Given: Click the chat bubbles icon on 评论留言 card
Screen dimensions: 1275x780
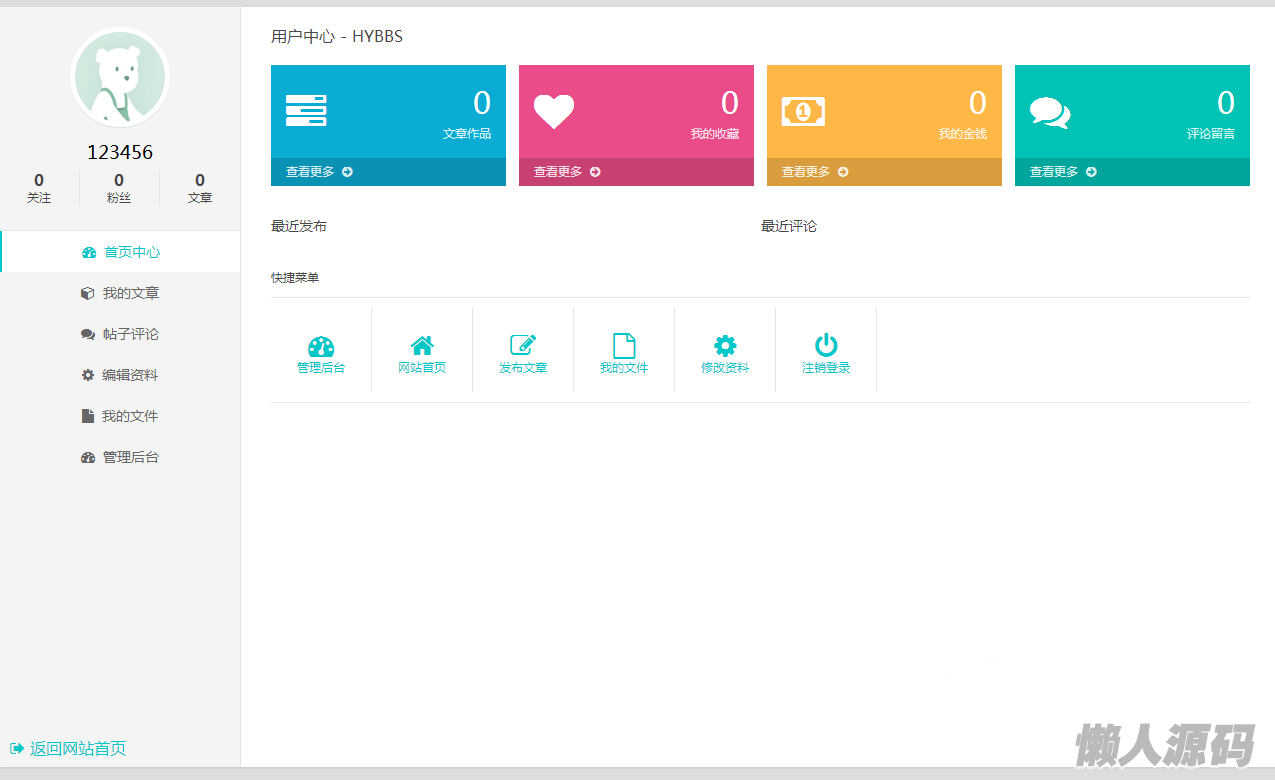Looking at the screenshot, I should 1049,112.
